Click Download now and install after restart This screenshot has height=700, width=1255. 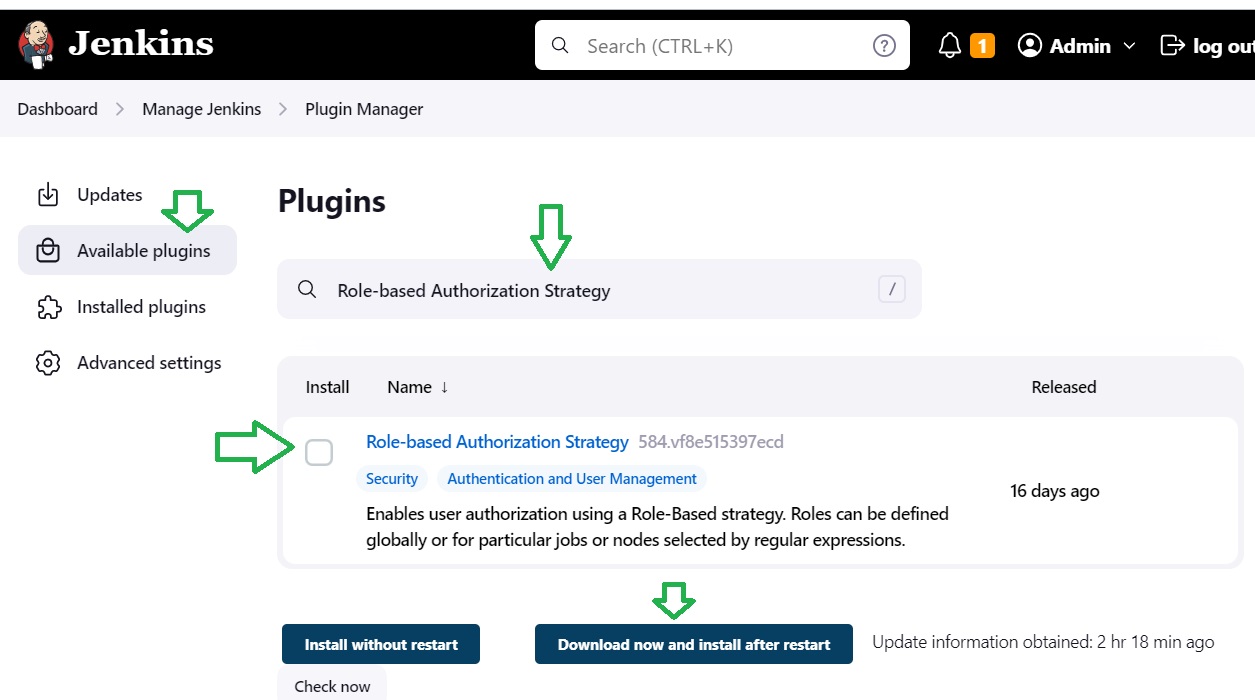[694, 644]
